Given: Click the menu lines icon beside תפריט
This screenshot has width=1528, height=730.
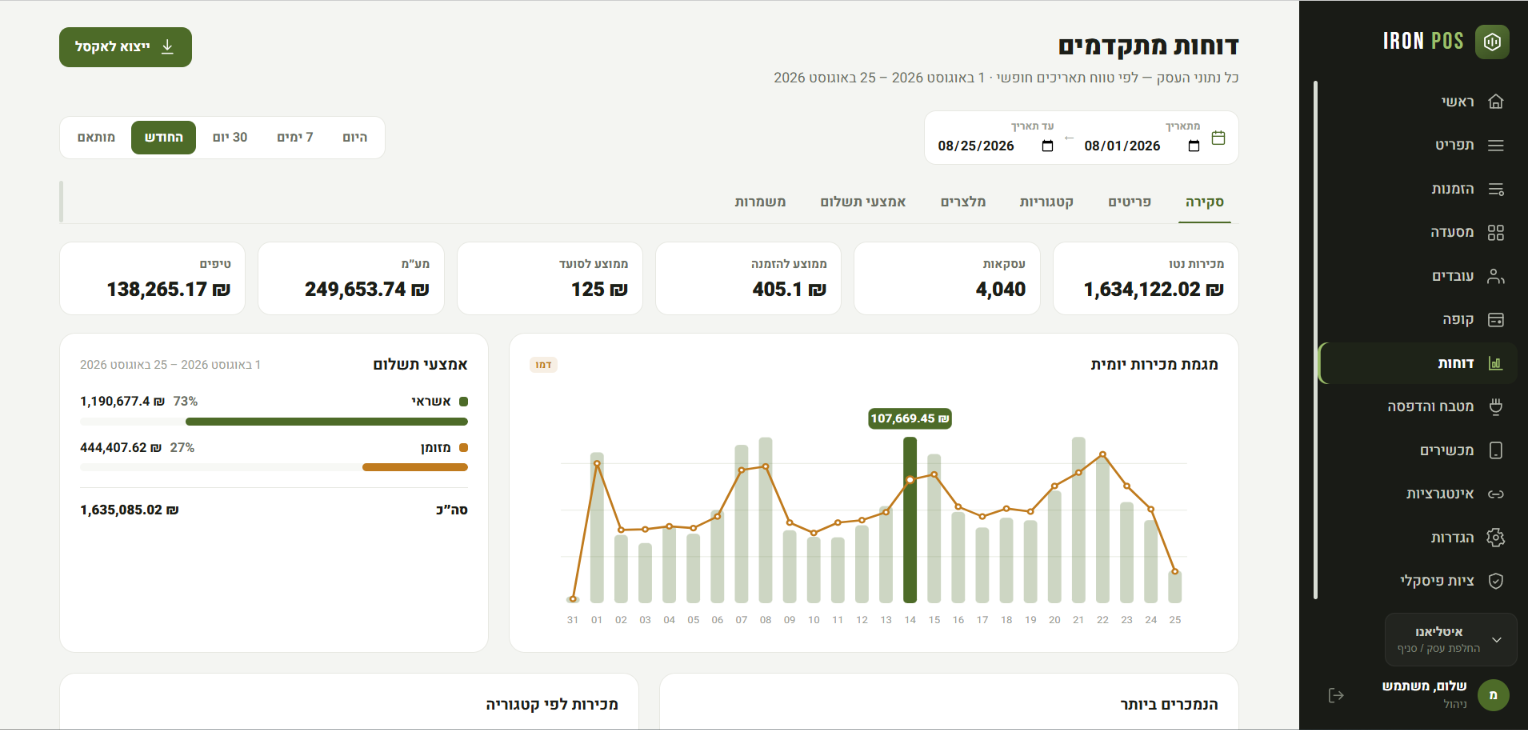Looking at the screenshot, I should click(x=1496, y=145).
